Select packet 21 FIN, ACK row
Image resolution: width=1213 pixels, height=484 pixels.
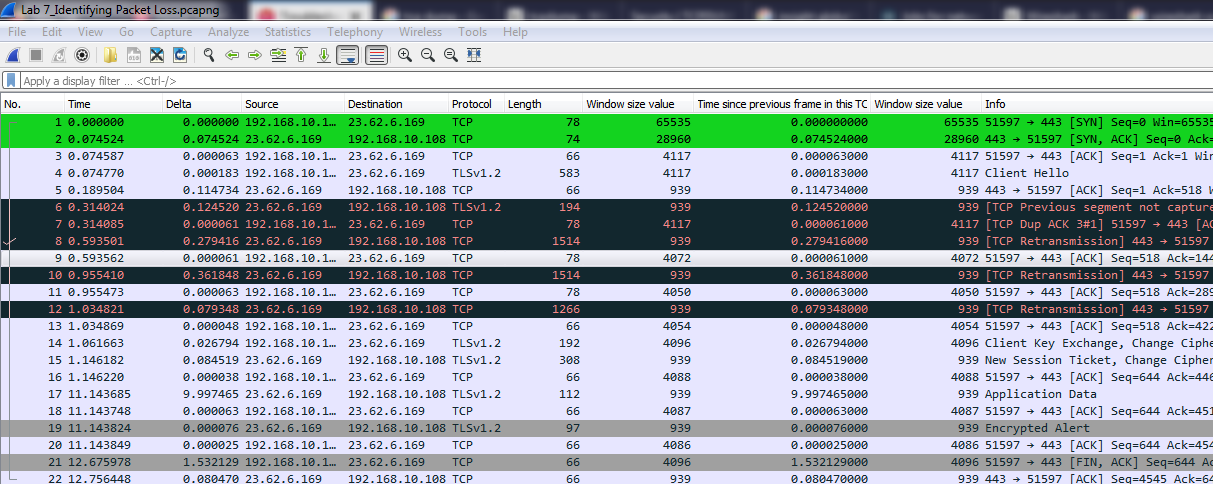click(606, 462)
